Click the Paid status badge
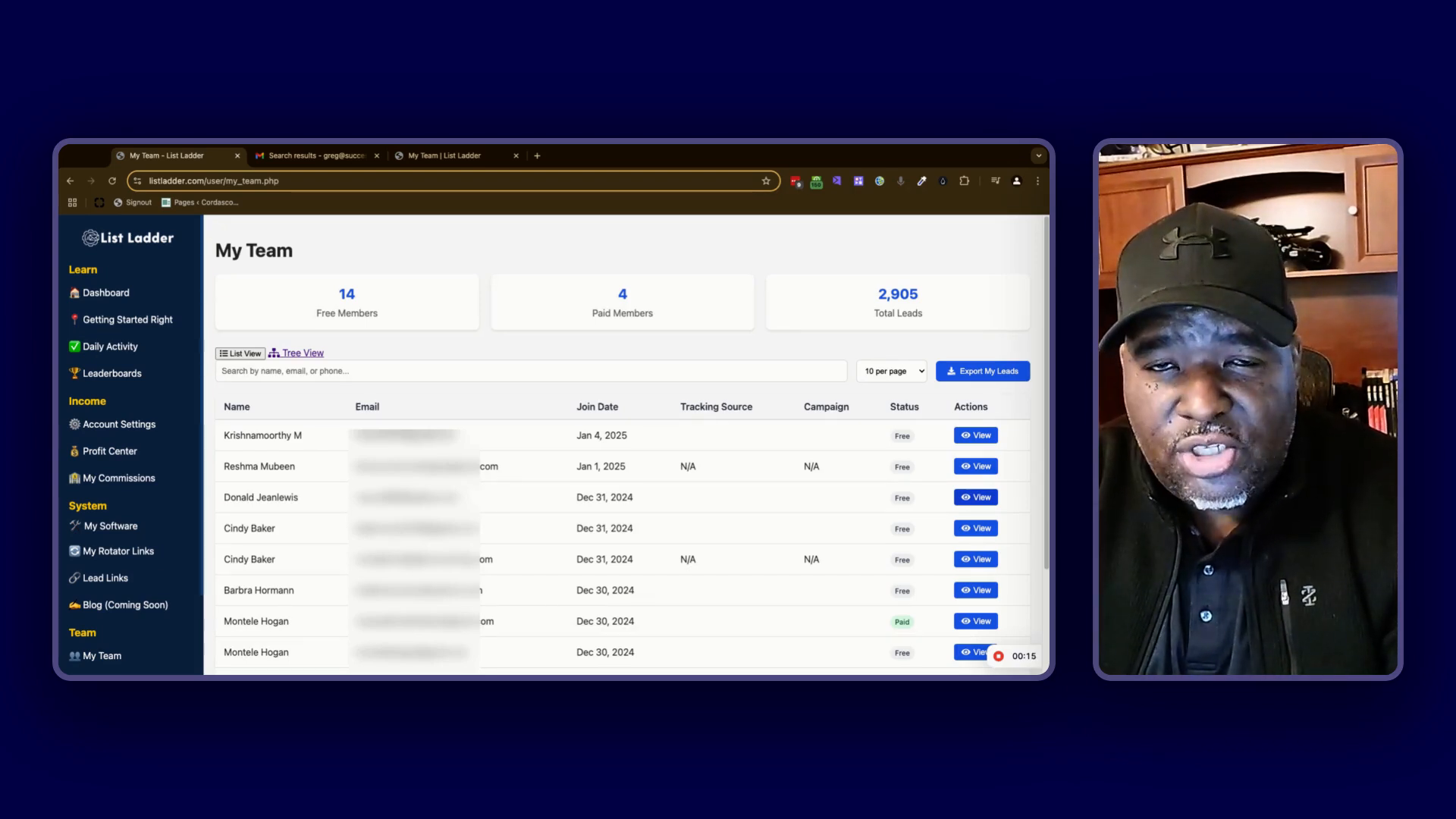Viewport: 1456px width, 819px height. tap(902, 622)
